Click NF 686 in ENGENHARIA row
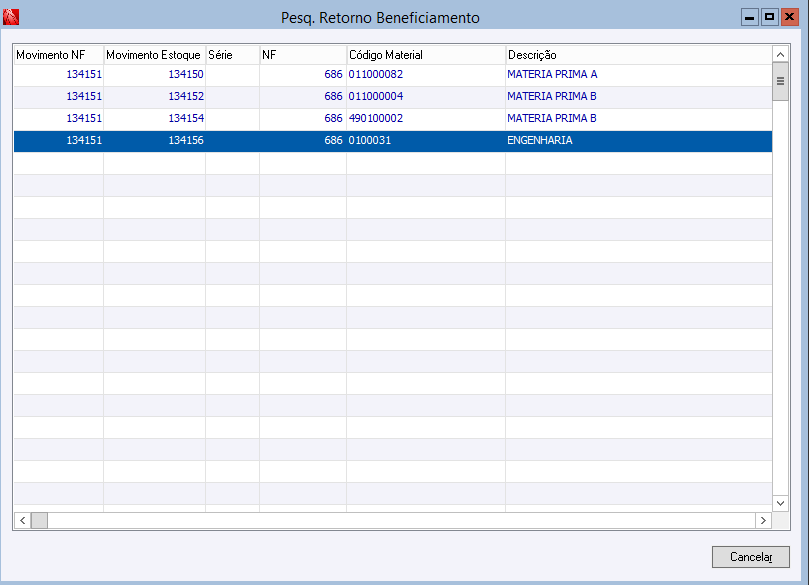This screenshot has width=809, height=585. (333, 140)
